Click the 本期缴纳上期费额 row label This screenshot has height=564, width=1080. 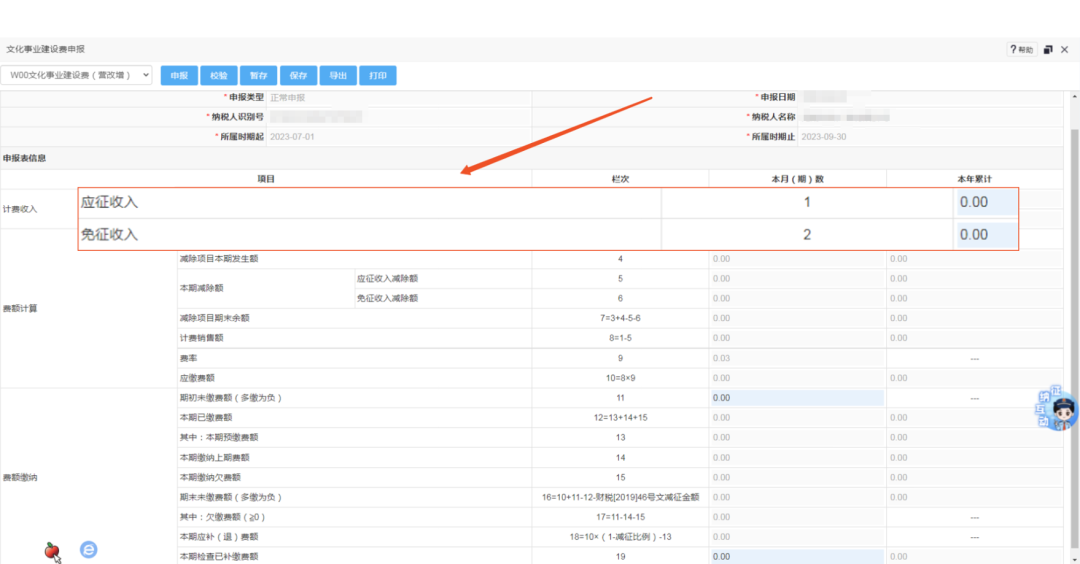click(215, 458)
